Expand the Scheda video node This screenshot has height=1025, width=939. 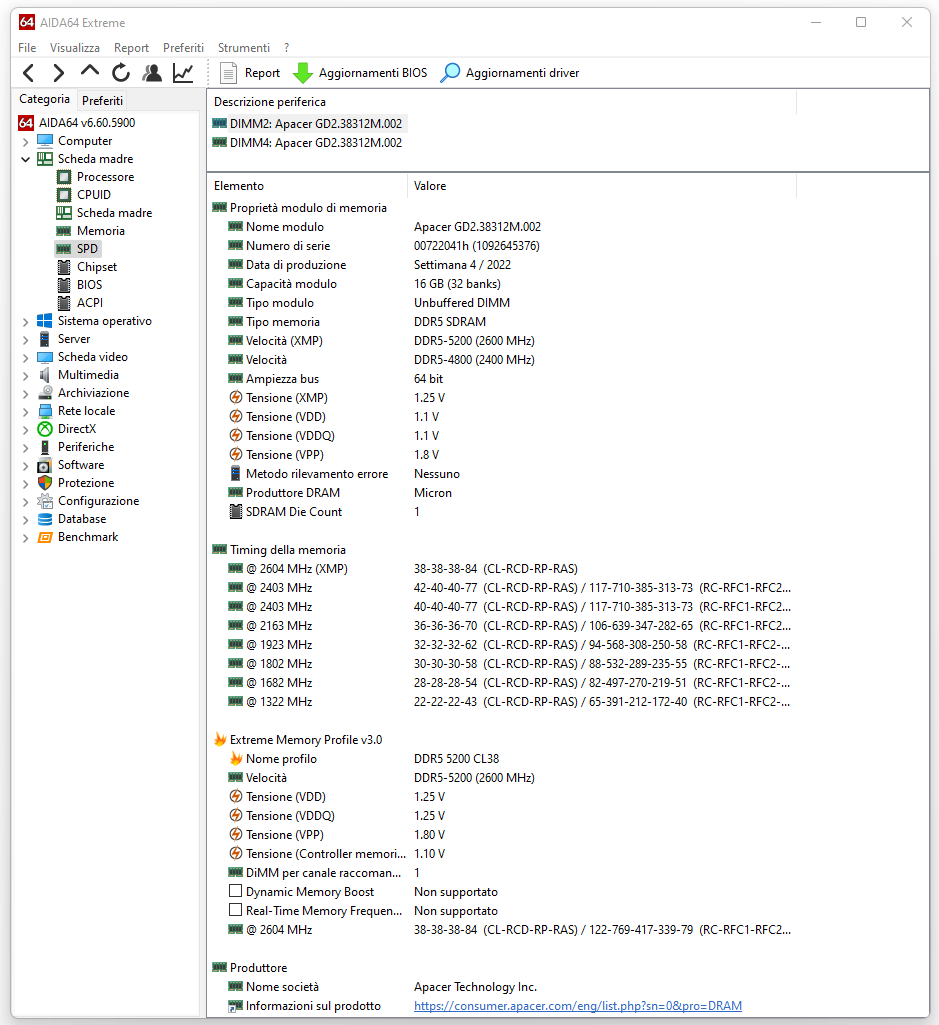26,357
